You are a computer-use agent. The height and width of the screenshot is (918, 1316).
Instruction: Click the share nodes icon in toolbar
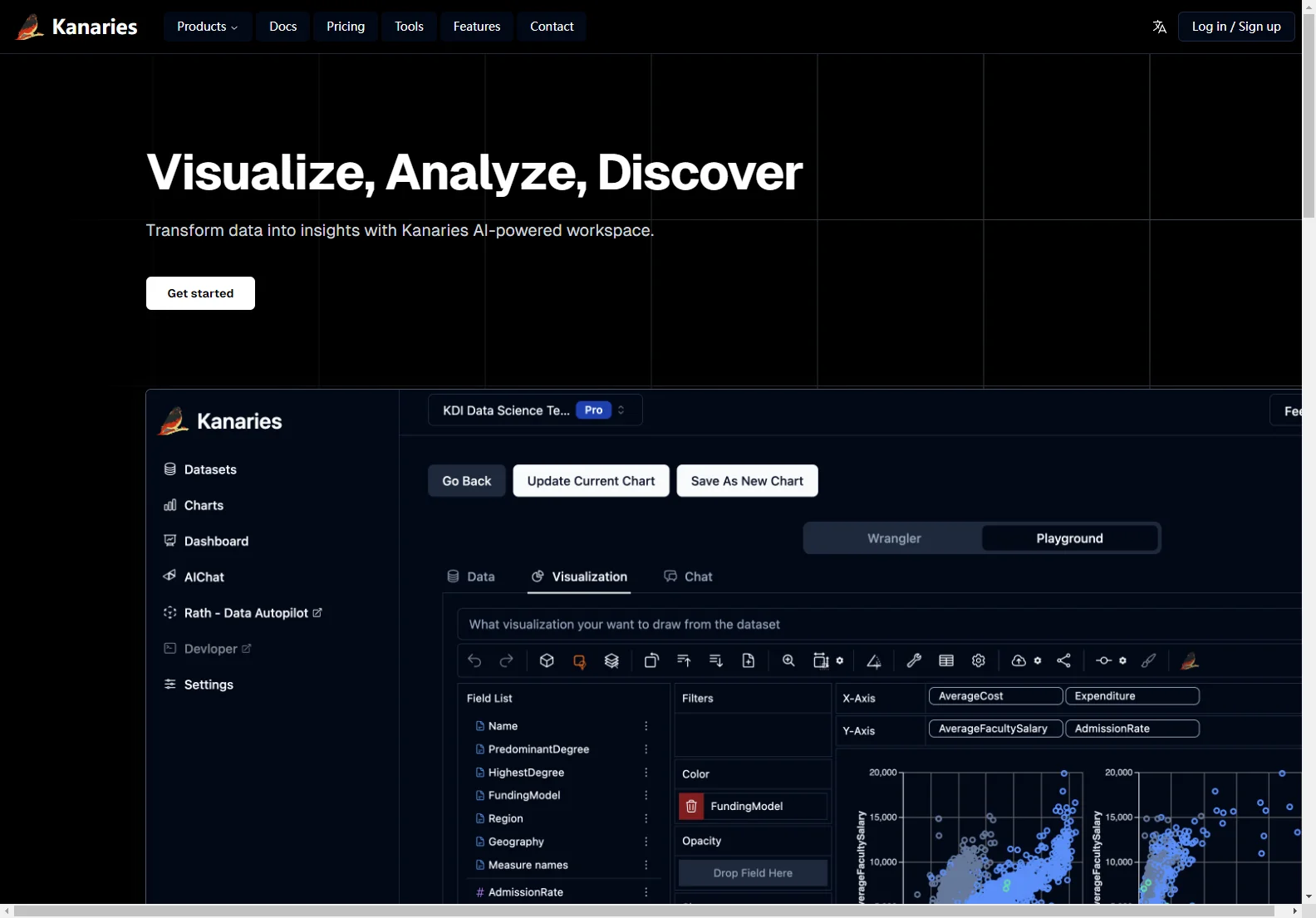[x=1063, y=660]
